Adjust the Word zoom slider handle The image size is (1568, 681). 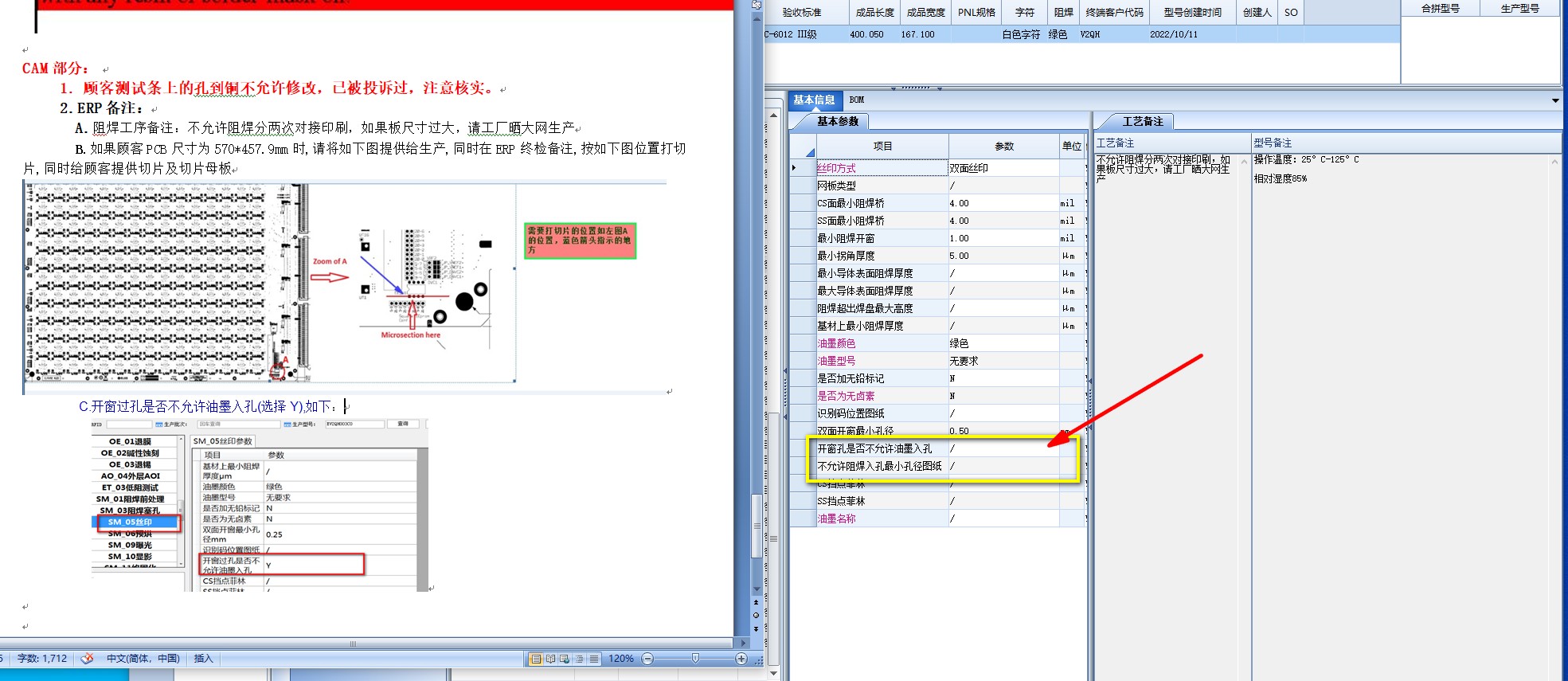tap(695, 659)
